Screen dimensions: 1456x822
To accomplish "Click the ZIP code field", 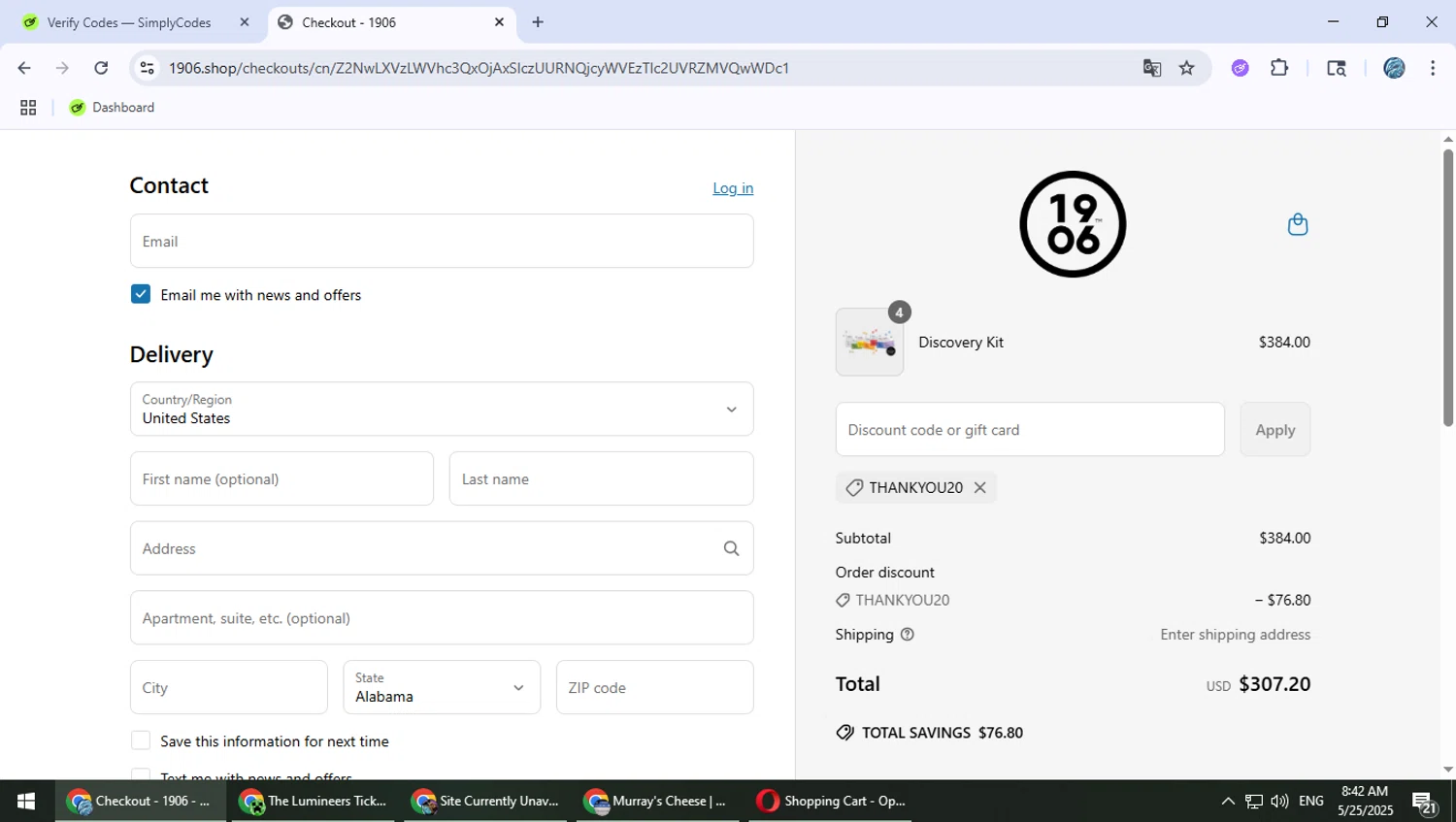I will (x=654, y=687).
